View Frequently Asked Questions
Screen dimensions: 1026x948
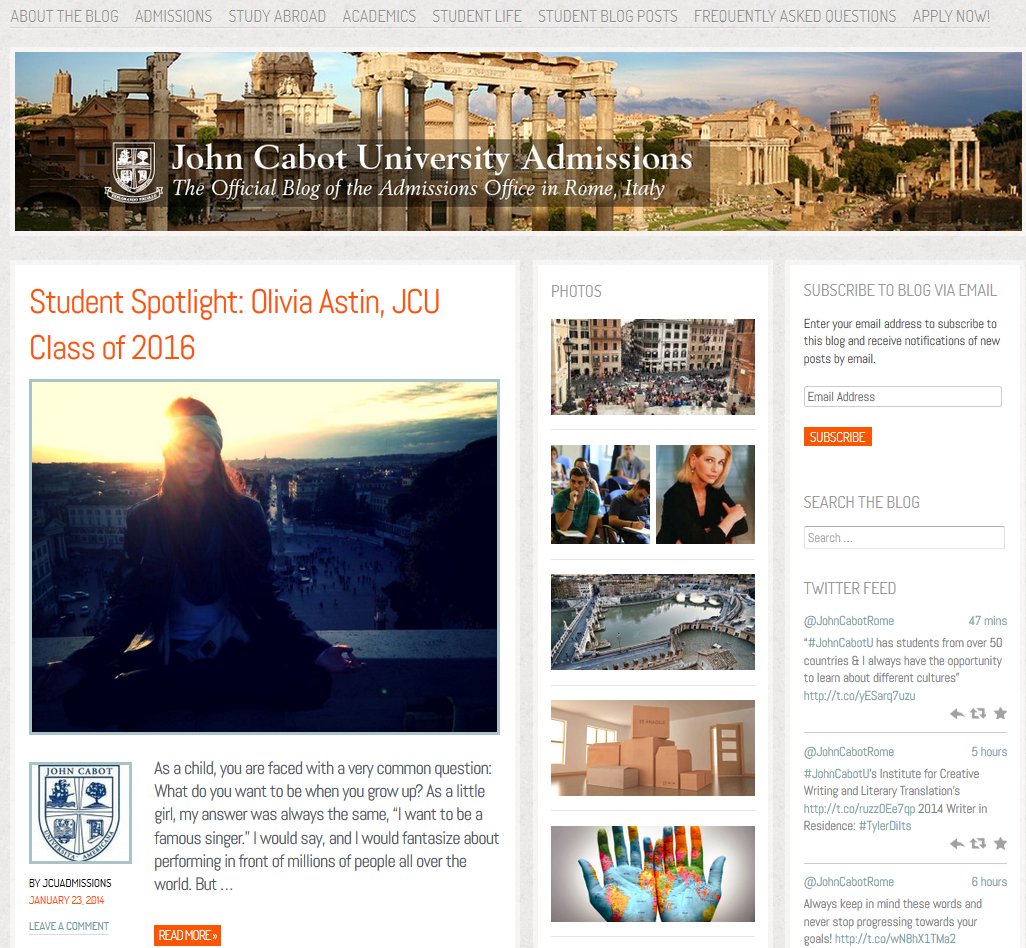tap(795, 16)
